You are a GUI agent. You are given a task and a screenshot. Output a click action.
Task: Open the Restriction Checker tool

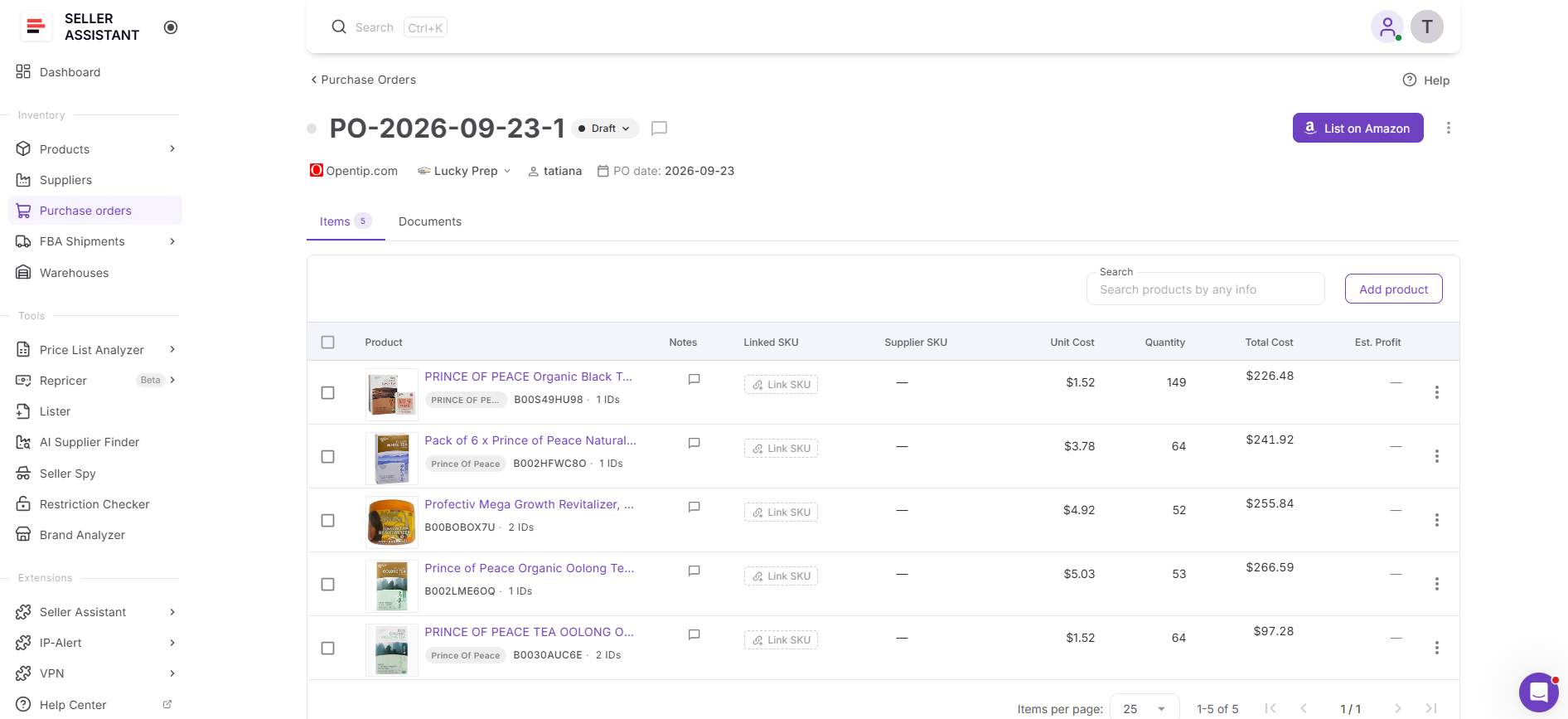pyautogui.click(x=95, y=504)
